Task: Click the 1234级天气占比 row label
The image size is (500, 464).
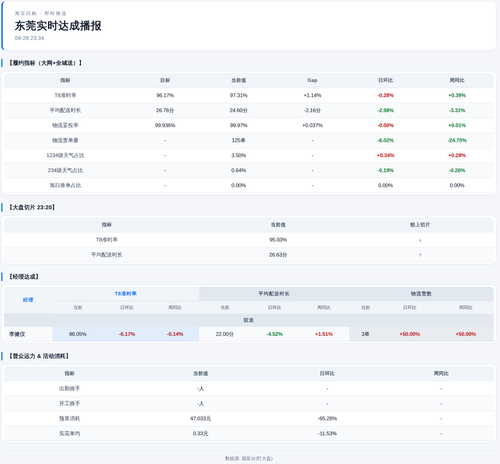Action: click(x=65, y=155)
